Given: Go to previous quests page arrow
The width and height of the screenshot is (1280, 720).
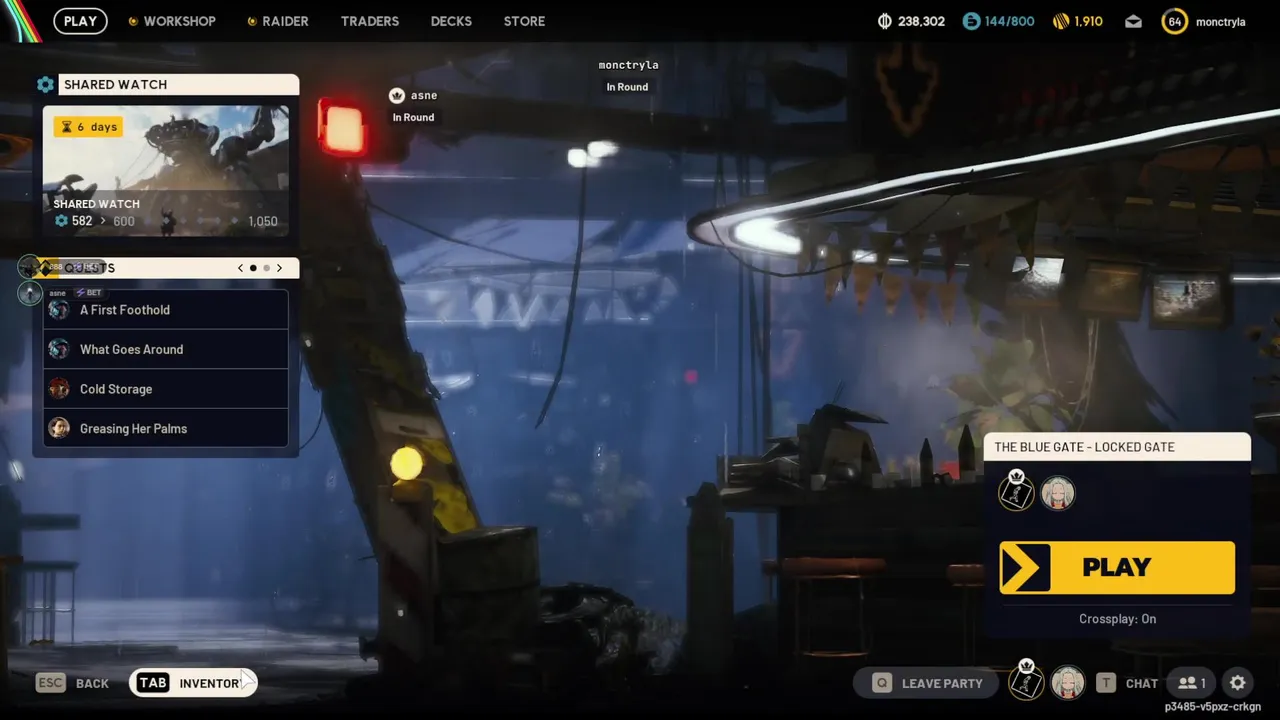Looking at the screenshot, I should tap(240, 268).
